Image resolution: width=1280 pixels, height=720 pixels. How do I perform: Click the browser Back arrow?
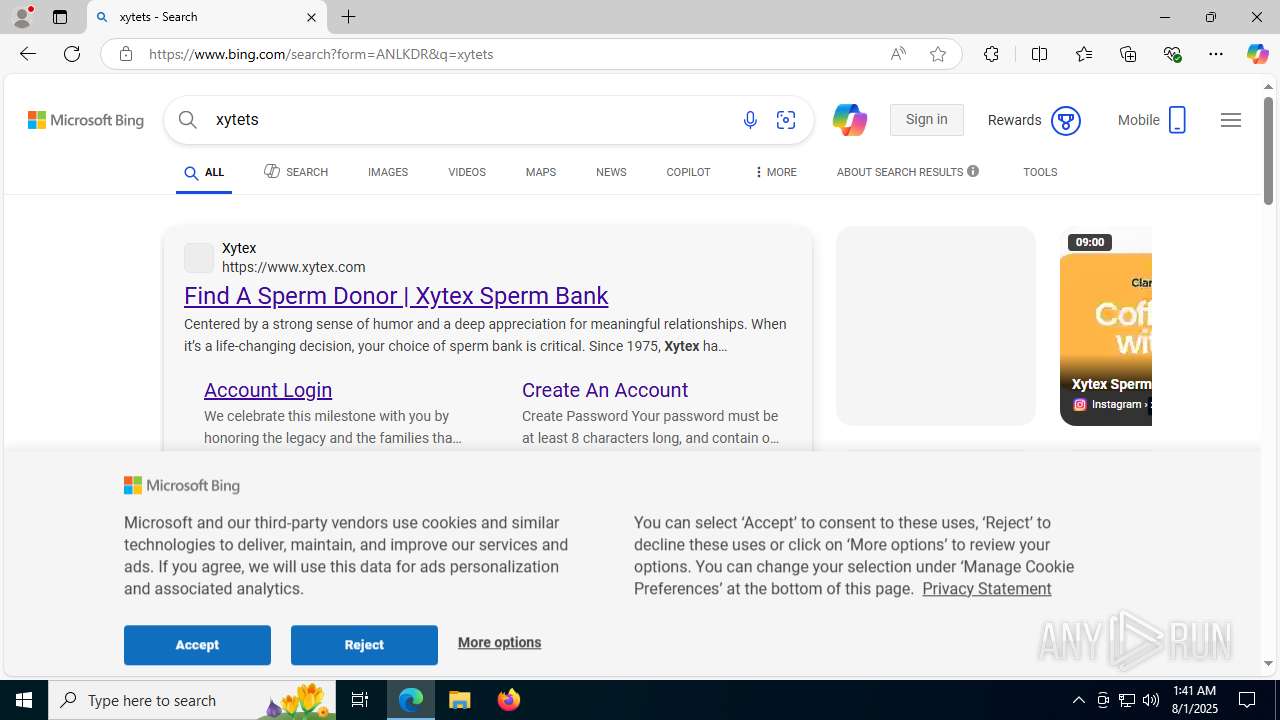coord(27,54)
